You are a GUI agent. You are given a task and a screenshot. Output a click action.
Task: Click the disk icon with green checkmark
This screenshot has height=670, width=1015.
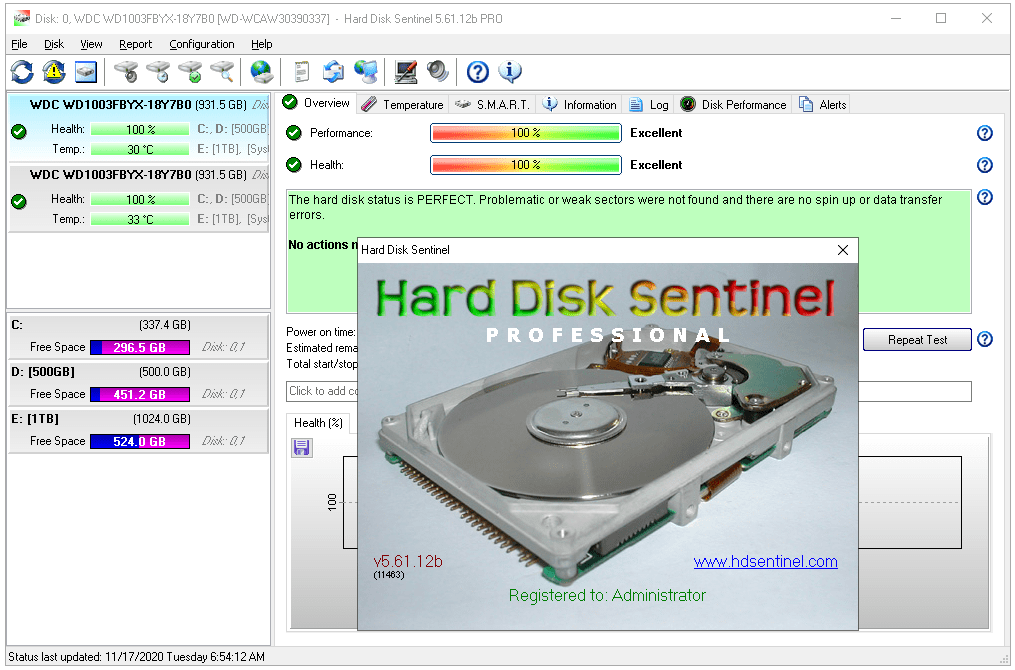pyautogui.click(x=190, y=72)
